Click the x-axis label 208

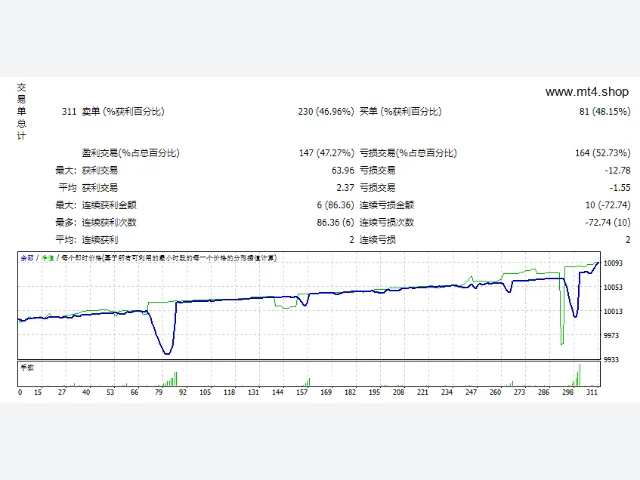point(398,392)
